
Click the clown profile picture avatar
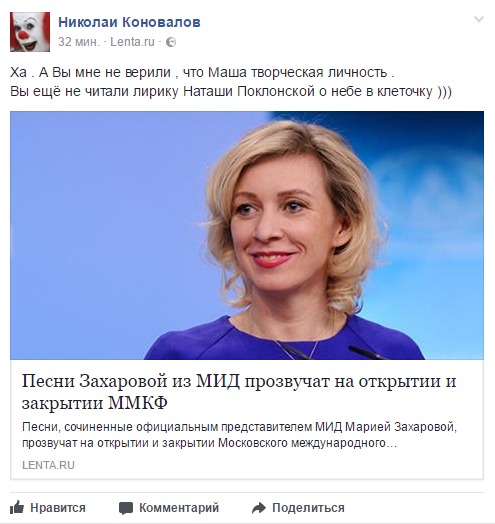[30, 32]
